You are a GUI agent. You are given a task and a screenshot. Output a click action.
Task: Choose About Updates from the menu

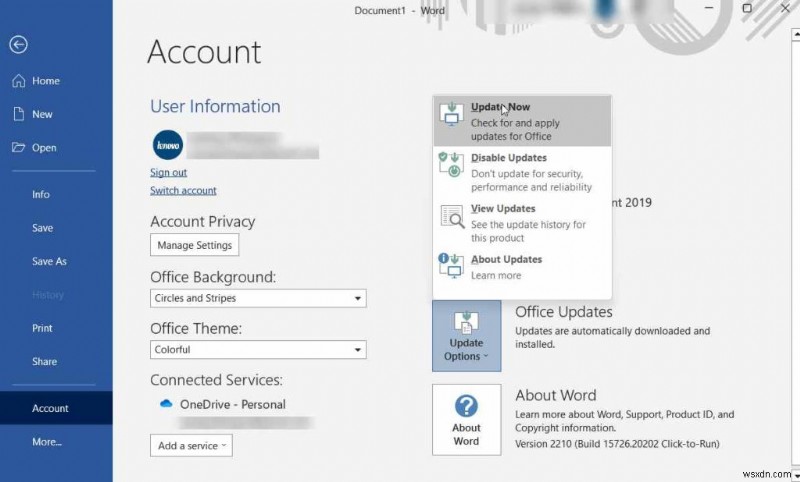(522, 267)
